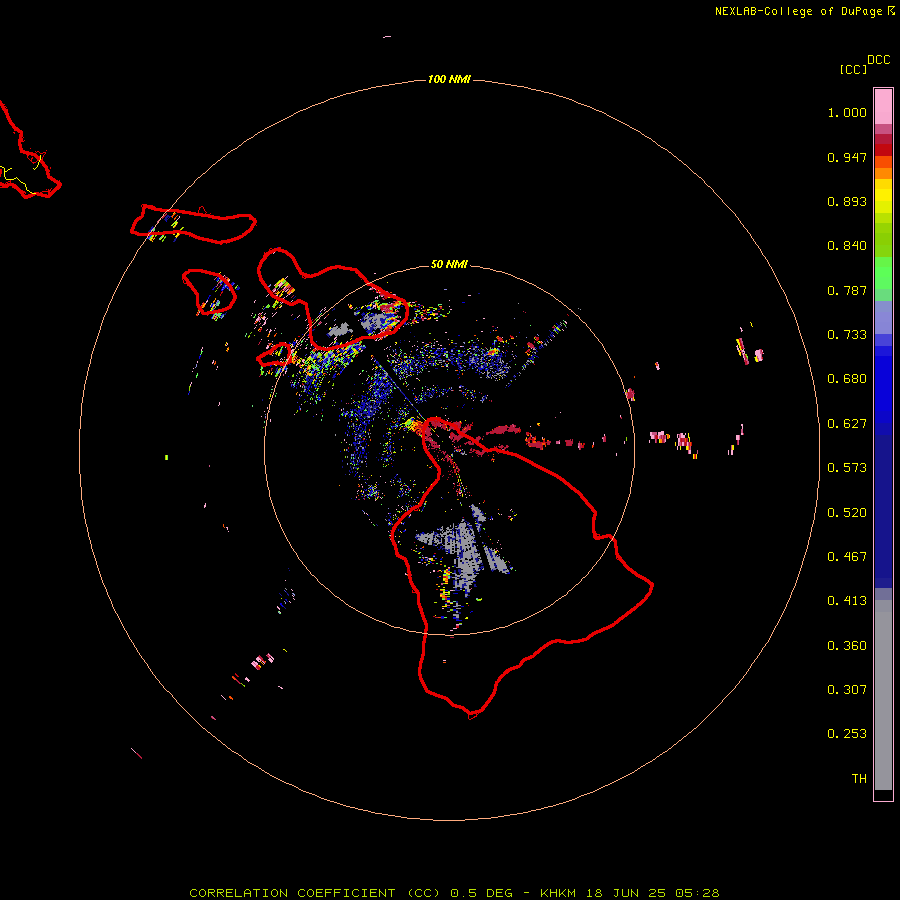Viewport: 900px width, 900px height.
Task: Click the TH threshold label on legend
Action: (859, 779)
